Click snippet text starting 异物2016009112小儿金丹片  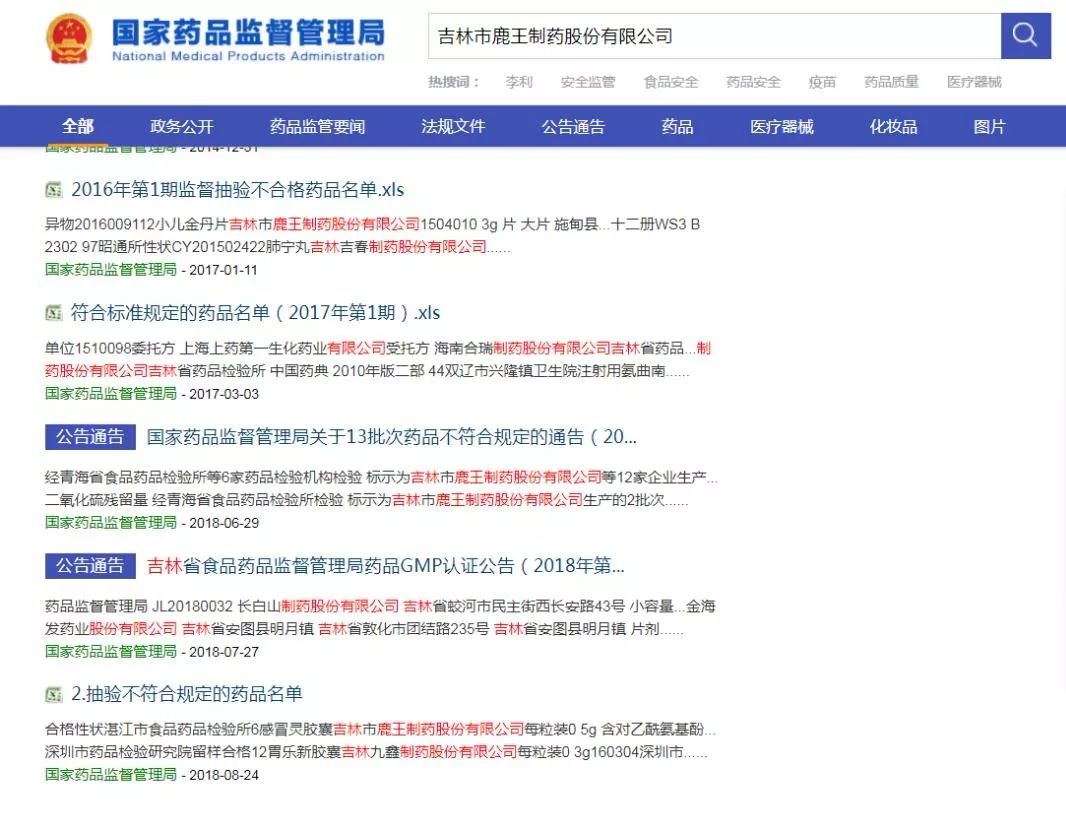373,235
